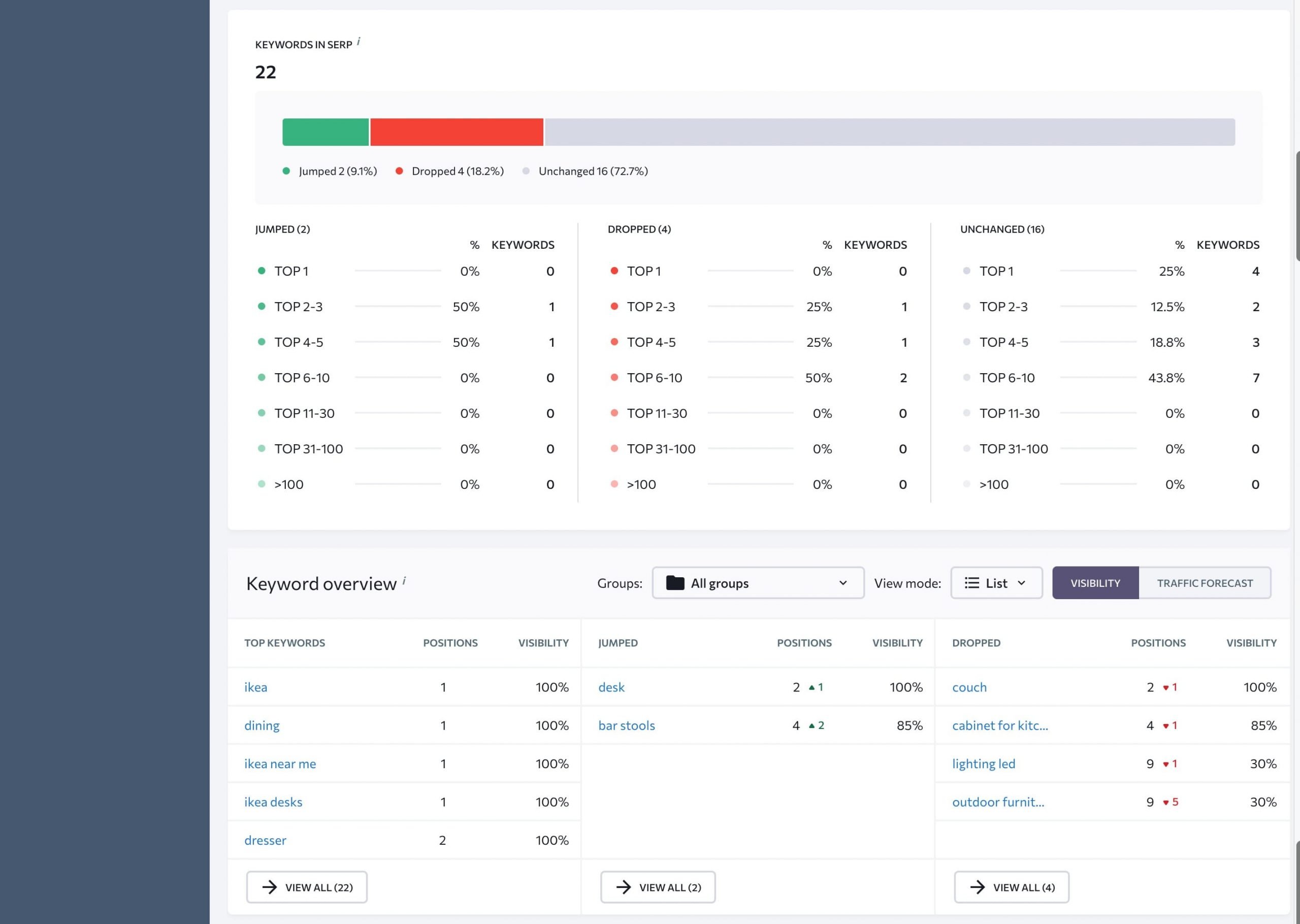This screenshot has height=924, width=1300.
Task: Click chevron arrow in All groups selector
Action: pyautogui.click(x=843, y=583)
